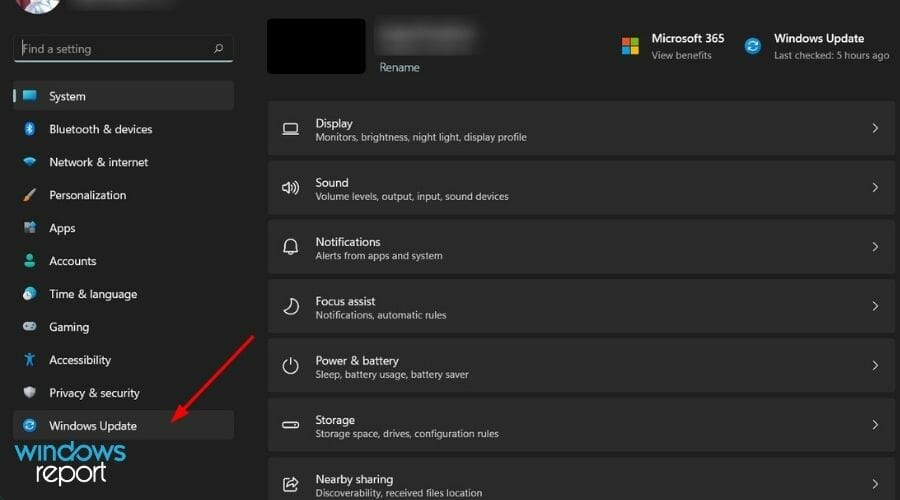
Task: Click the Sound speaker icon
Action: [x=290, y=188]
